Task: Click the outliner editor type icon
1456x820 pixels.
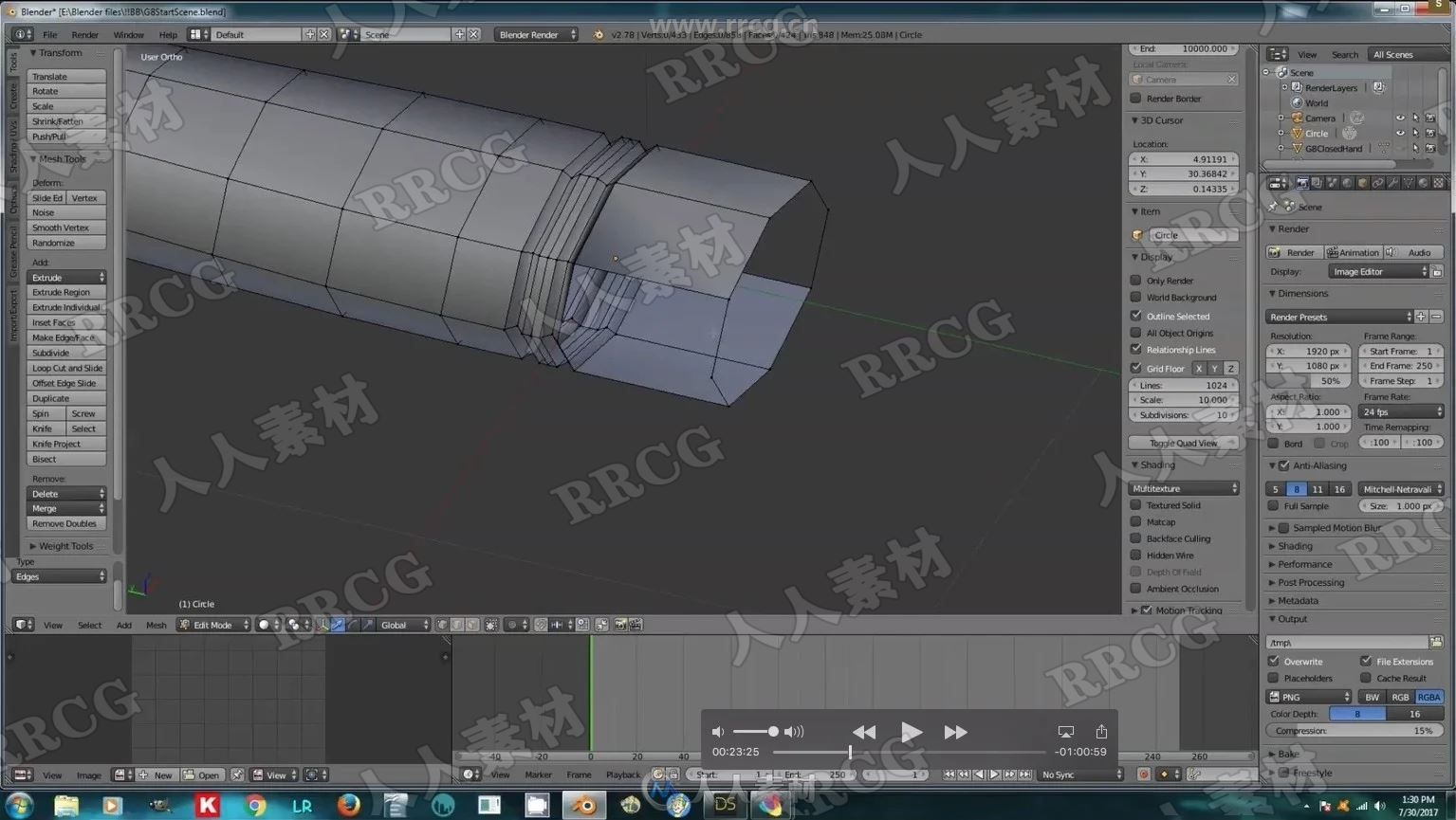Action: point(1278,54)
